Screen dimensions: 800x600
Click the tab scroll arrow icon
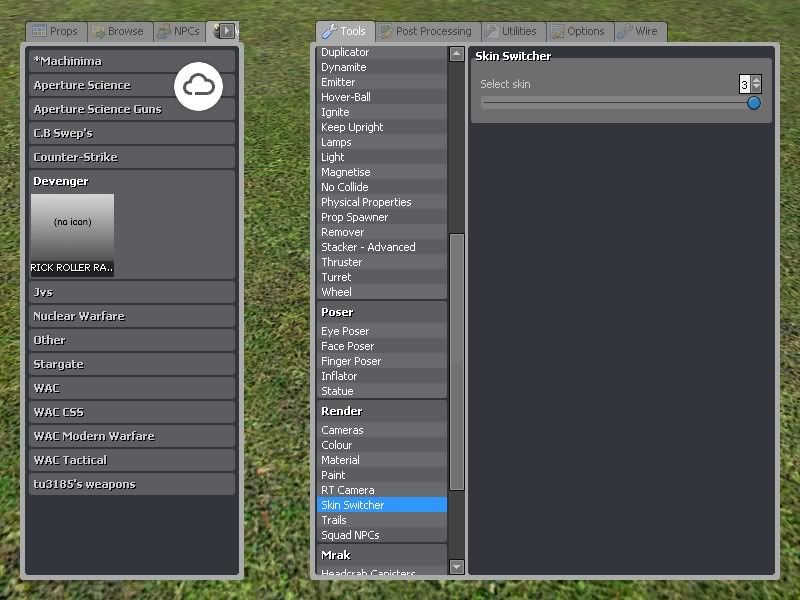click(227, 31)
